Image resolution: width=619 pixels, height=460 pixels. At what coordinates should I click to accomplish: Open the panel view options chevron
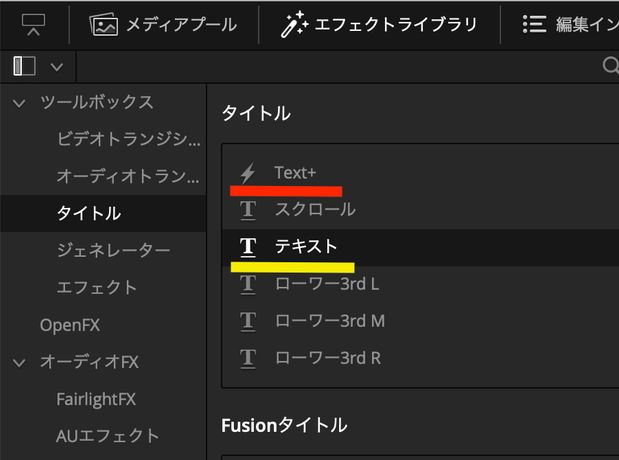[x=57, y=67]
